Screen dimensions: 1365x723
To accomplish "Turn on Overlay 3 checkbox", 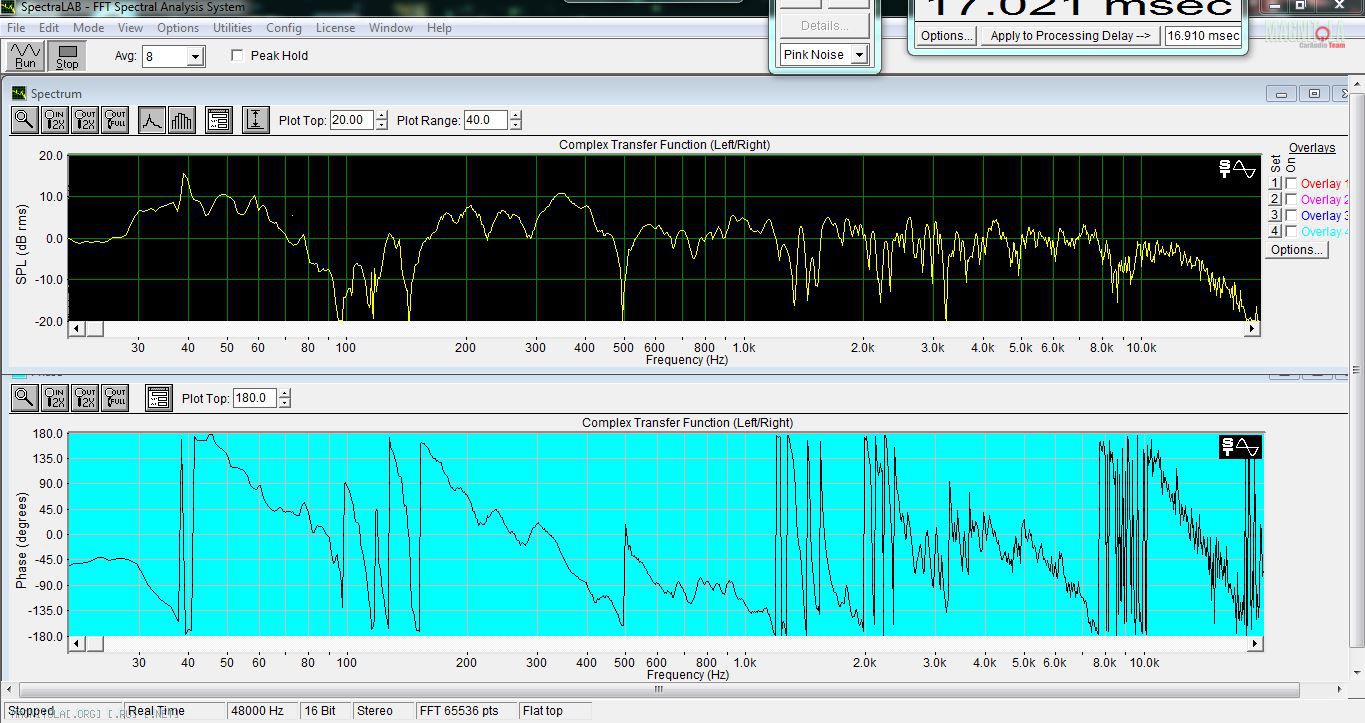I will [1292, 216].
